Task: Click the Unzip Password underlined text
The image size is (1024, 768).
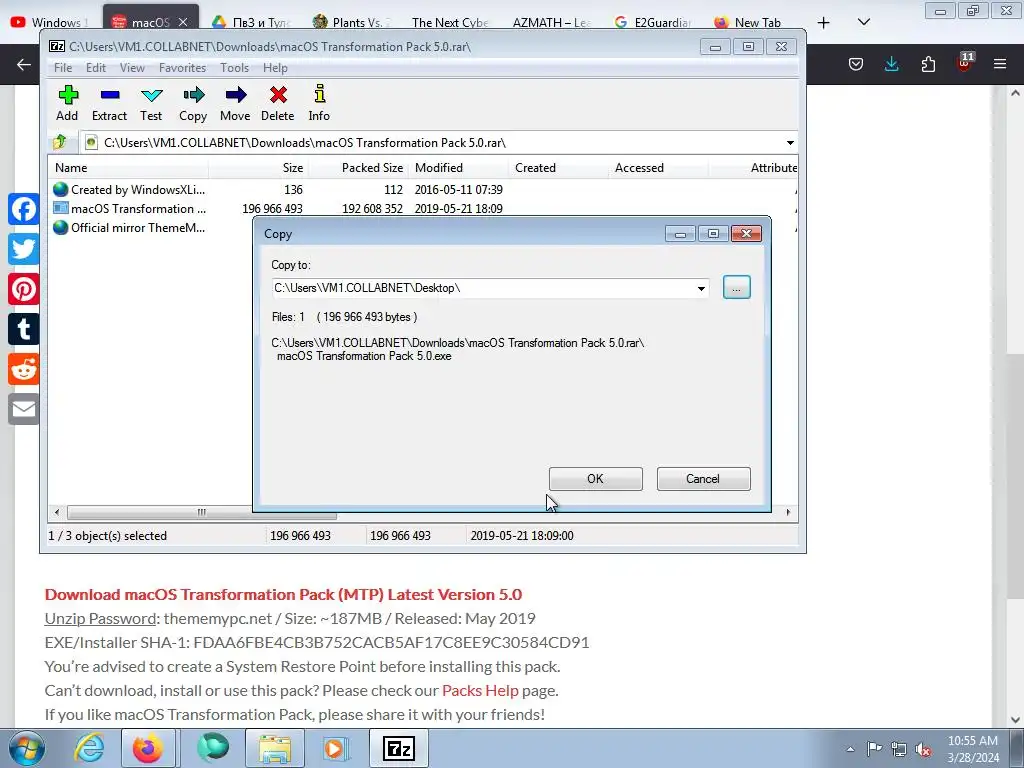Action: click(100, 618)
